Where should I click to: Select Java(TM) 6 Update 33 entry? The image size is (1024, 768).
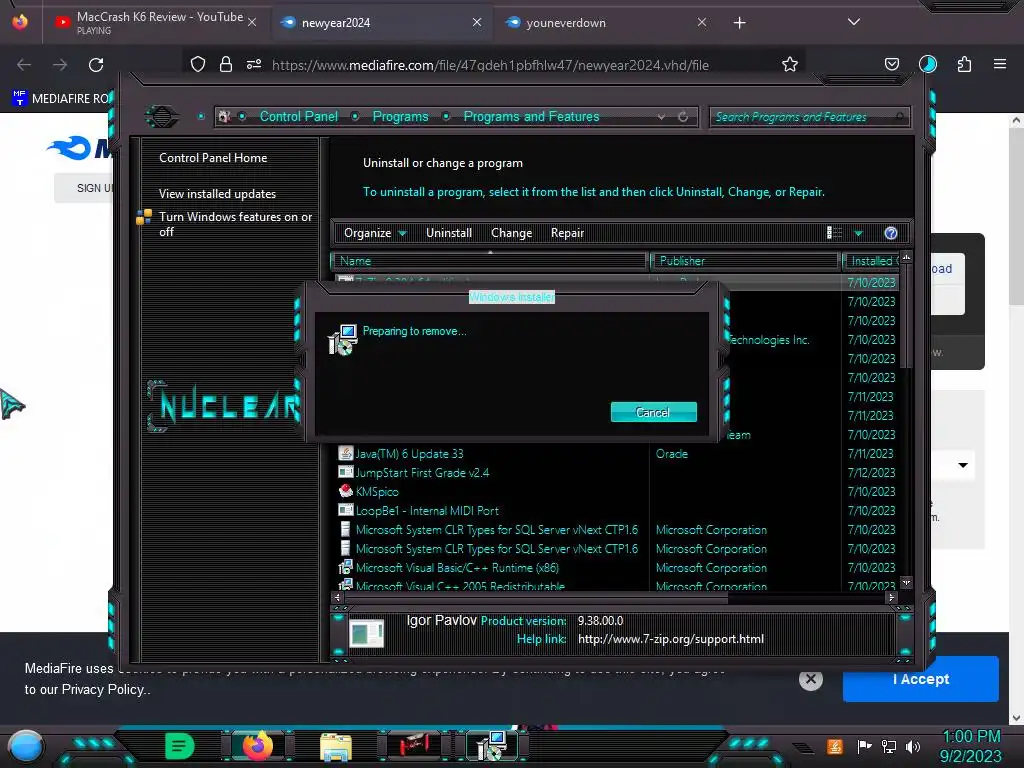[x=409, y=454]
